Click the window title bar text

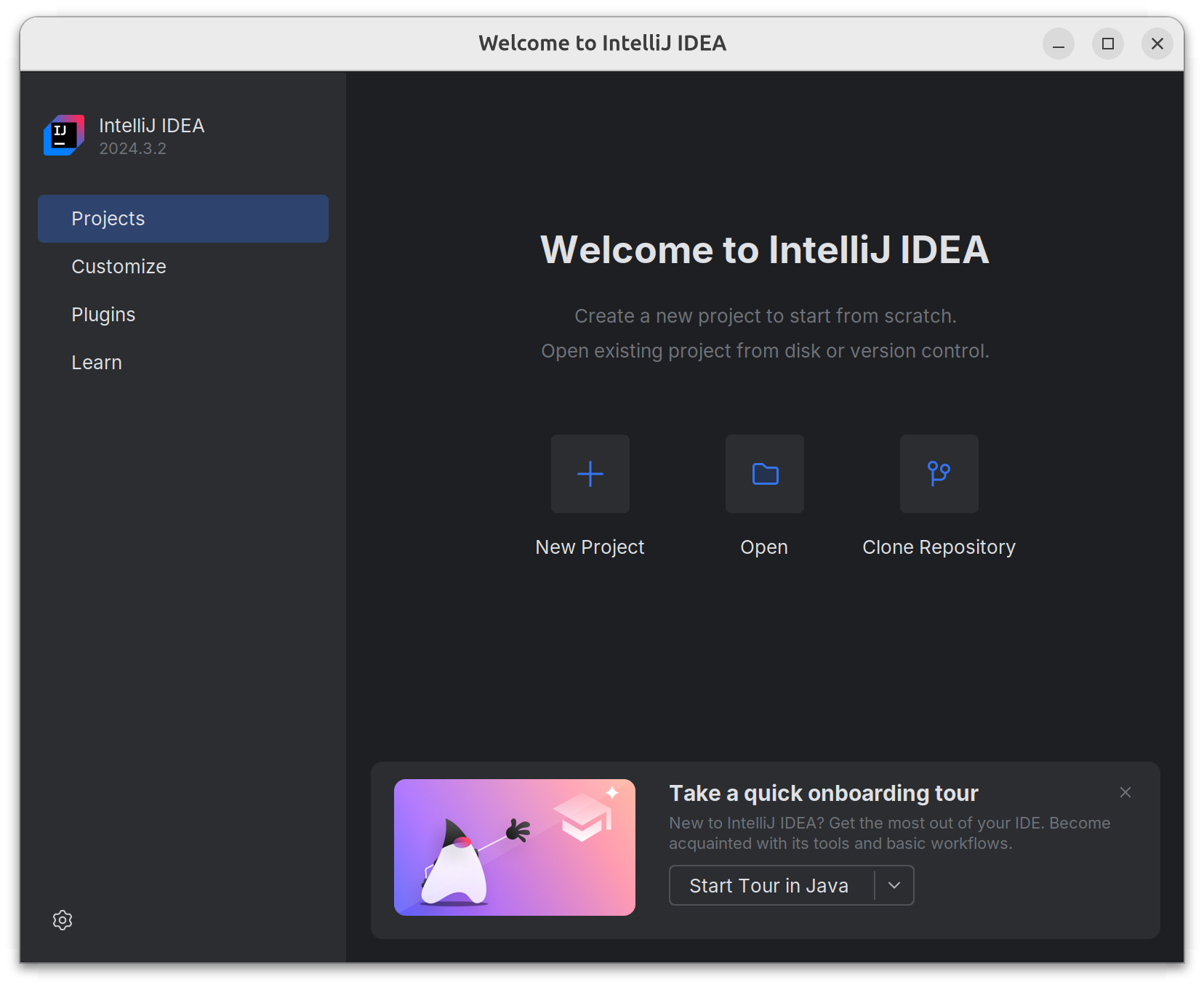(x=602, y=44)
